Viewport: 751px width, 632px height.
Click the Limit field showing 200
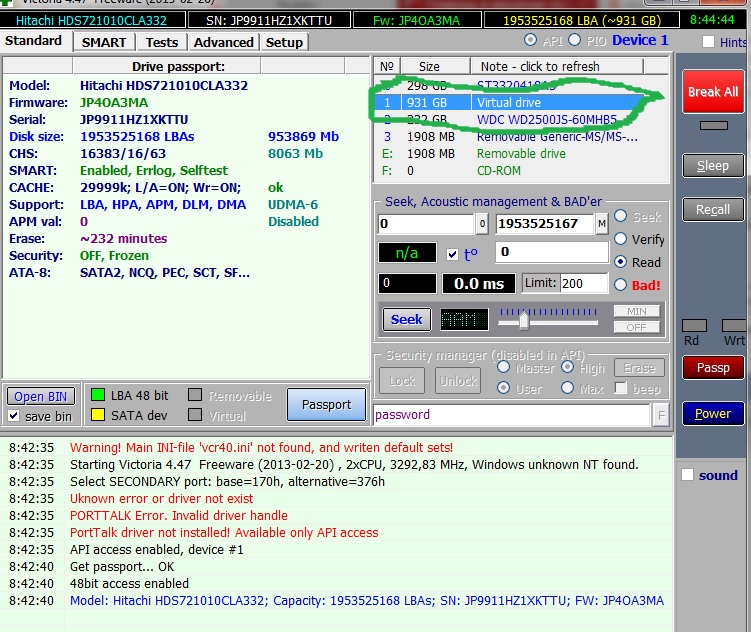583,283
